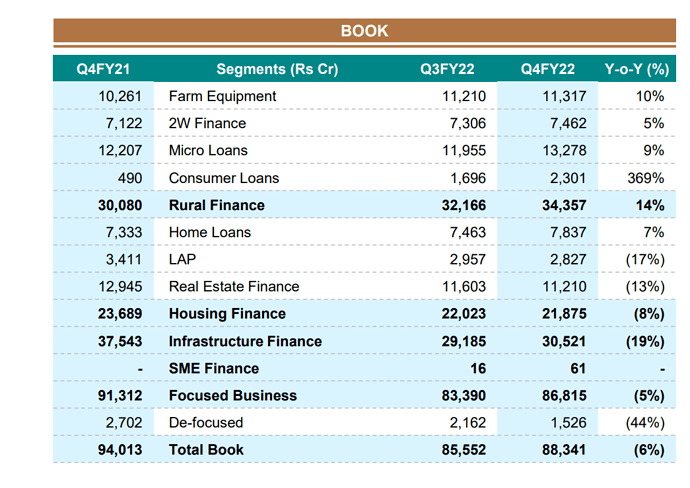Click the SME Finance row label

coord(214,368)
